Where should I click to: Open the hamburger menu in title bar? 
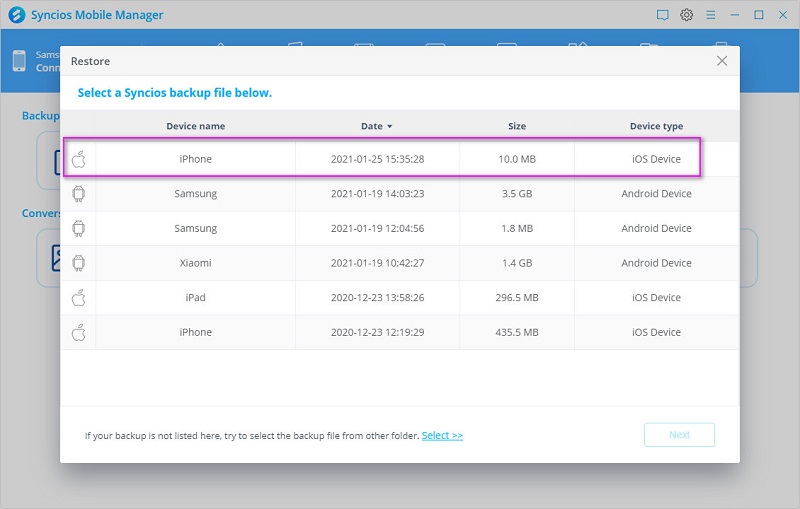click(x=711, y=15)
